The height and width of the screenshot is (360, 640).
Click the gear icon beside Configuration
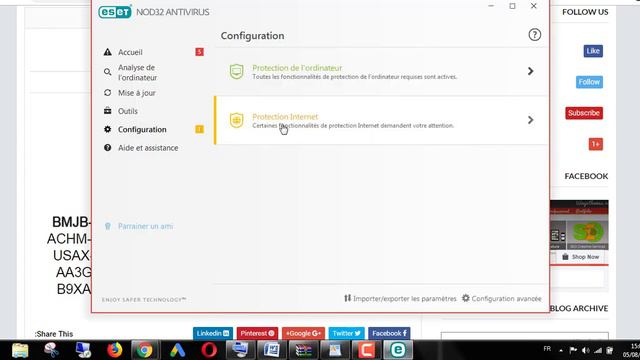pos(107,129)
